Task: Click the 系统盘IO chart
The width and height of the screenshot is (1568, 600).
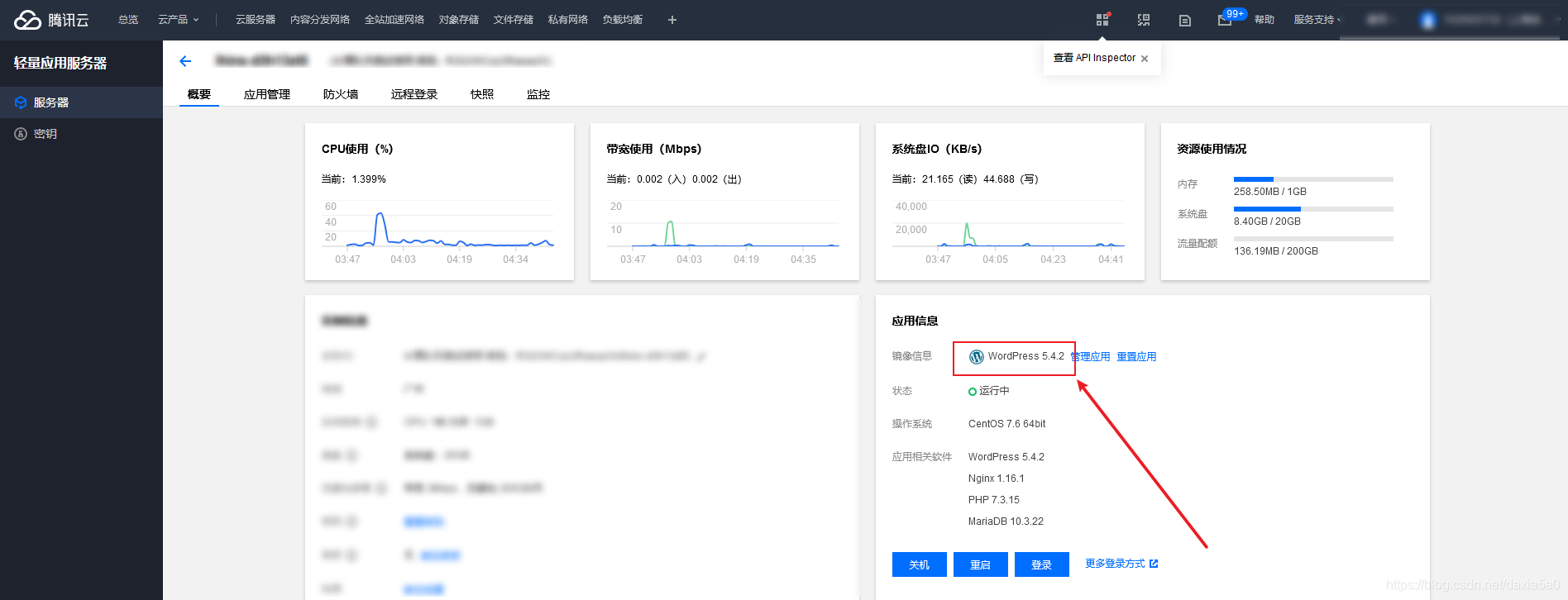Action: 1010,231
